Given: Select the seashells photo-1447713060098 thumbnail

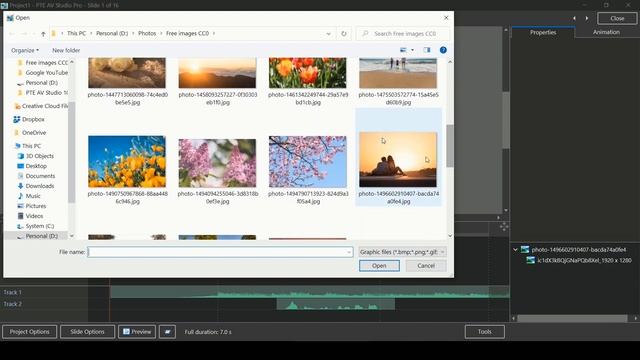Looking at the screenshot, I should tap(127, 73).
